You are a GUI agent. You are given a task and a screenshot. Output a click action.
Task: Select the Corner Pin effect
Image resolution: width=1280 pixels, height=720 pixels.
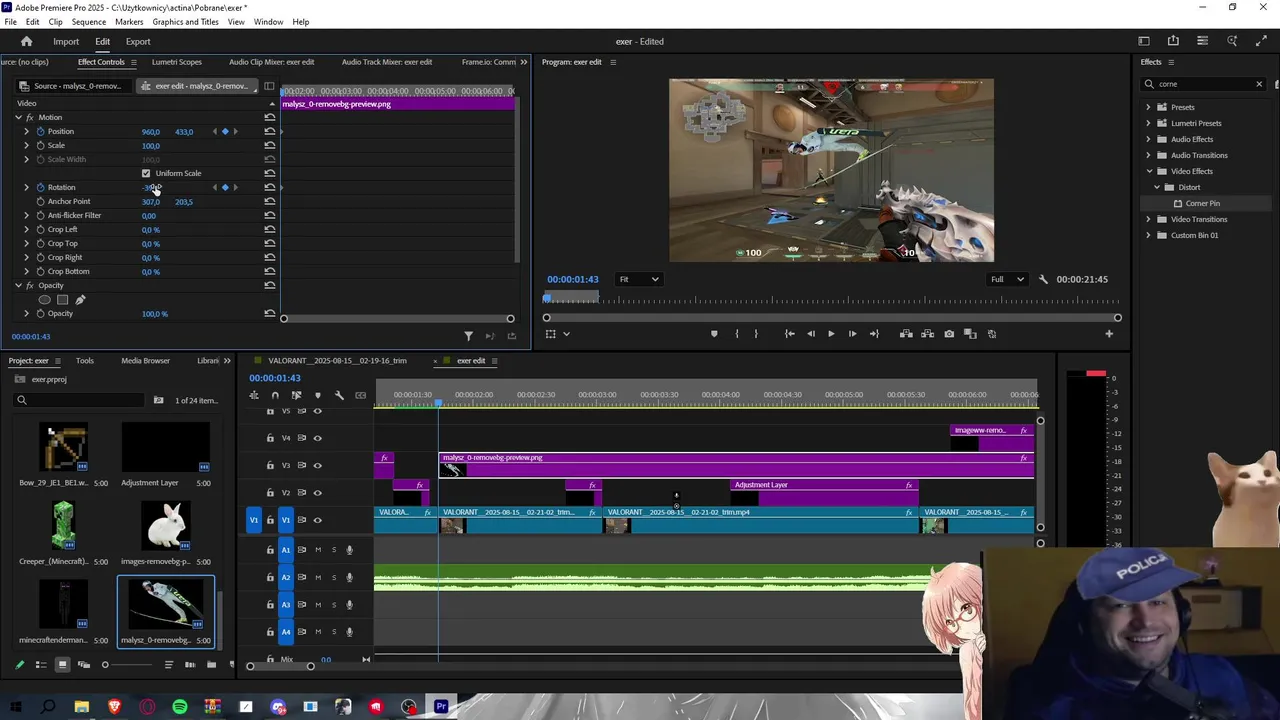(1202, 203)
